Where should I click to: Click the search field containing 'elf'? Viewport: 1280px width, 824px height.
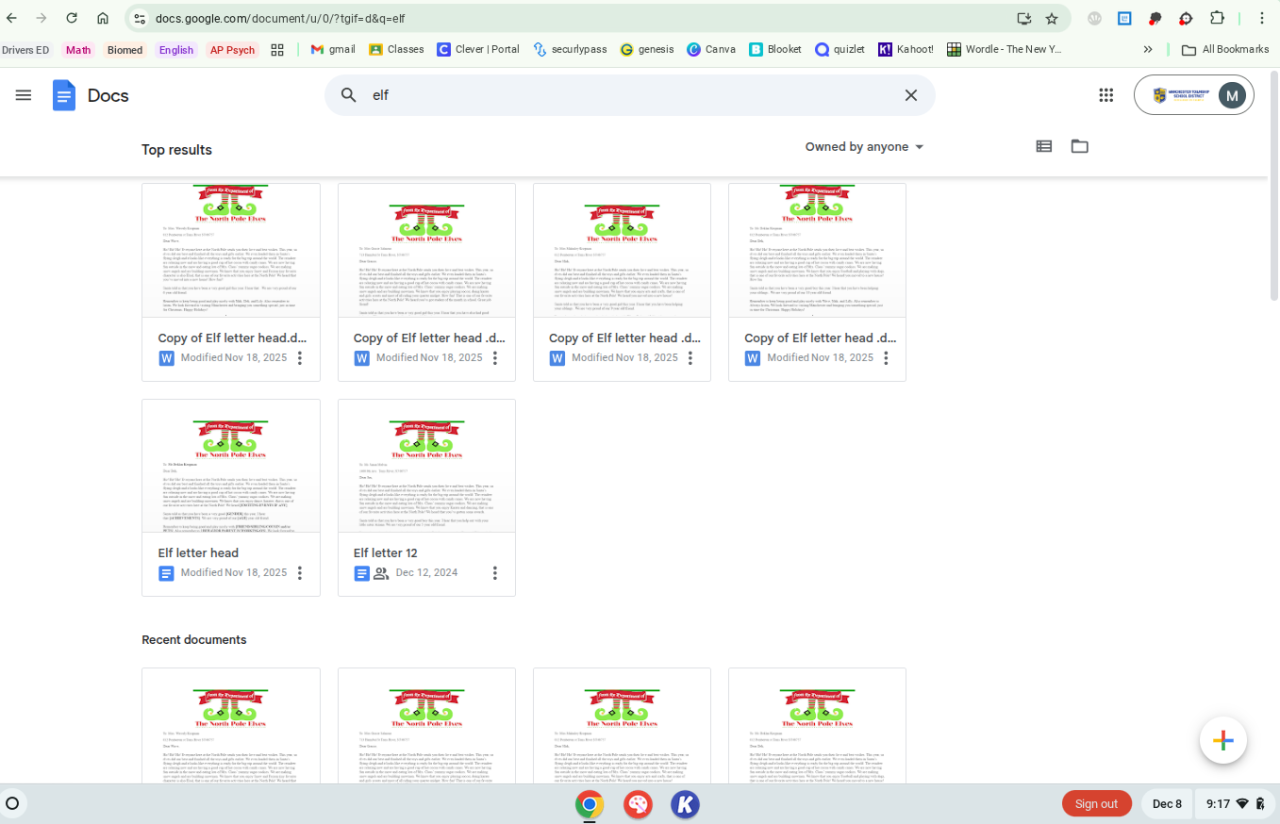(x=630, y=95)
